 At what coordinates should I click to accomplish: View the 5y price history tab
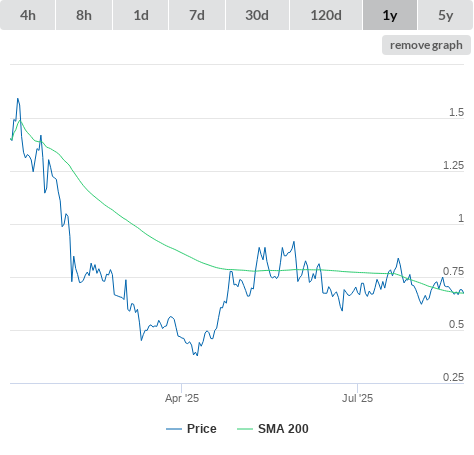tap(446, 15)
